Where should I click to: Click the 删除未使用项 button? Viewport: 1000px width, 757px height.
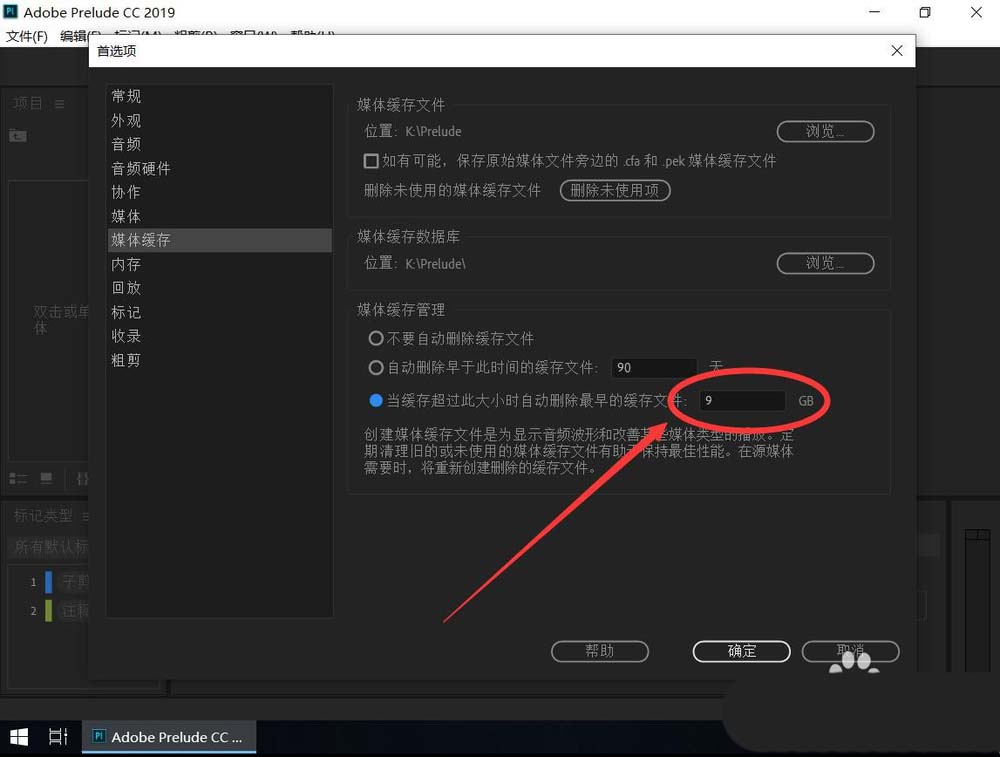coord(614,190)
